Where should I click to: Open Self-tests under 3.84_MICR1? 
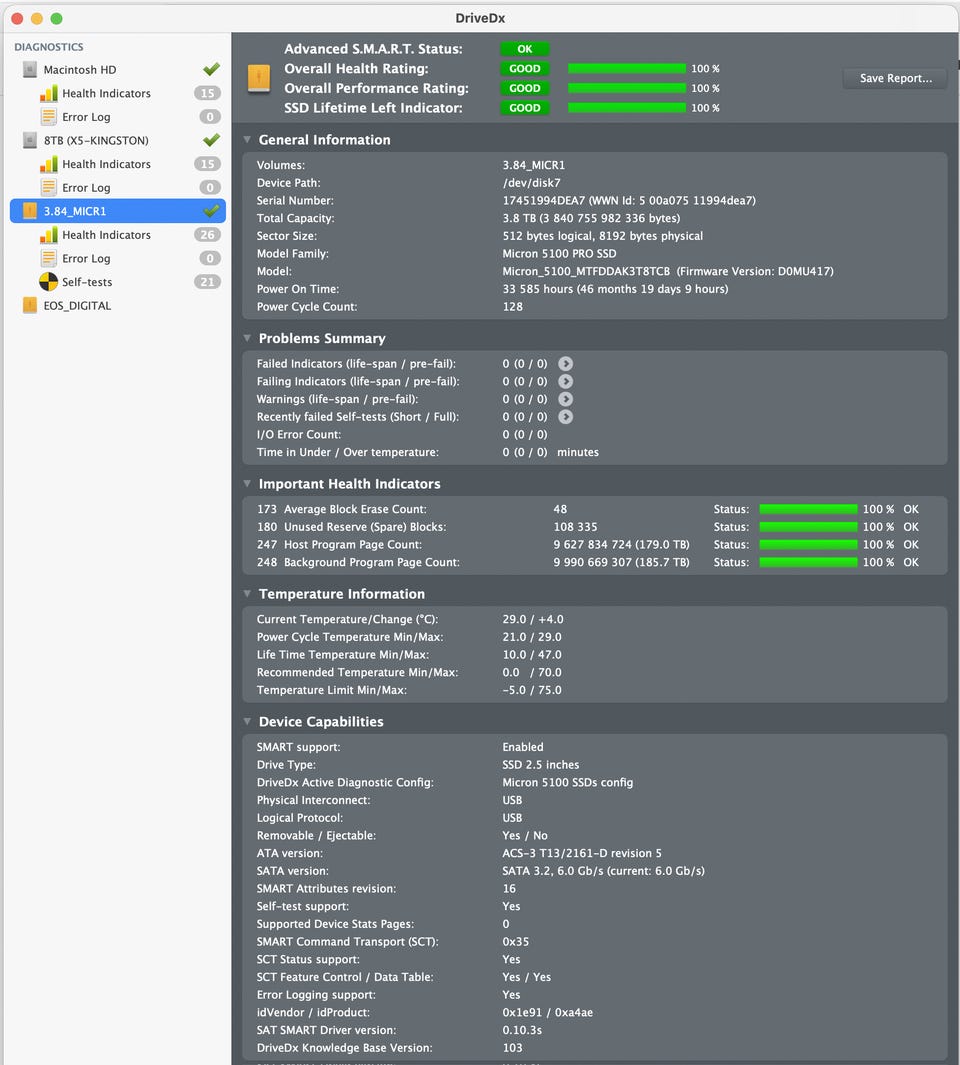87,282
